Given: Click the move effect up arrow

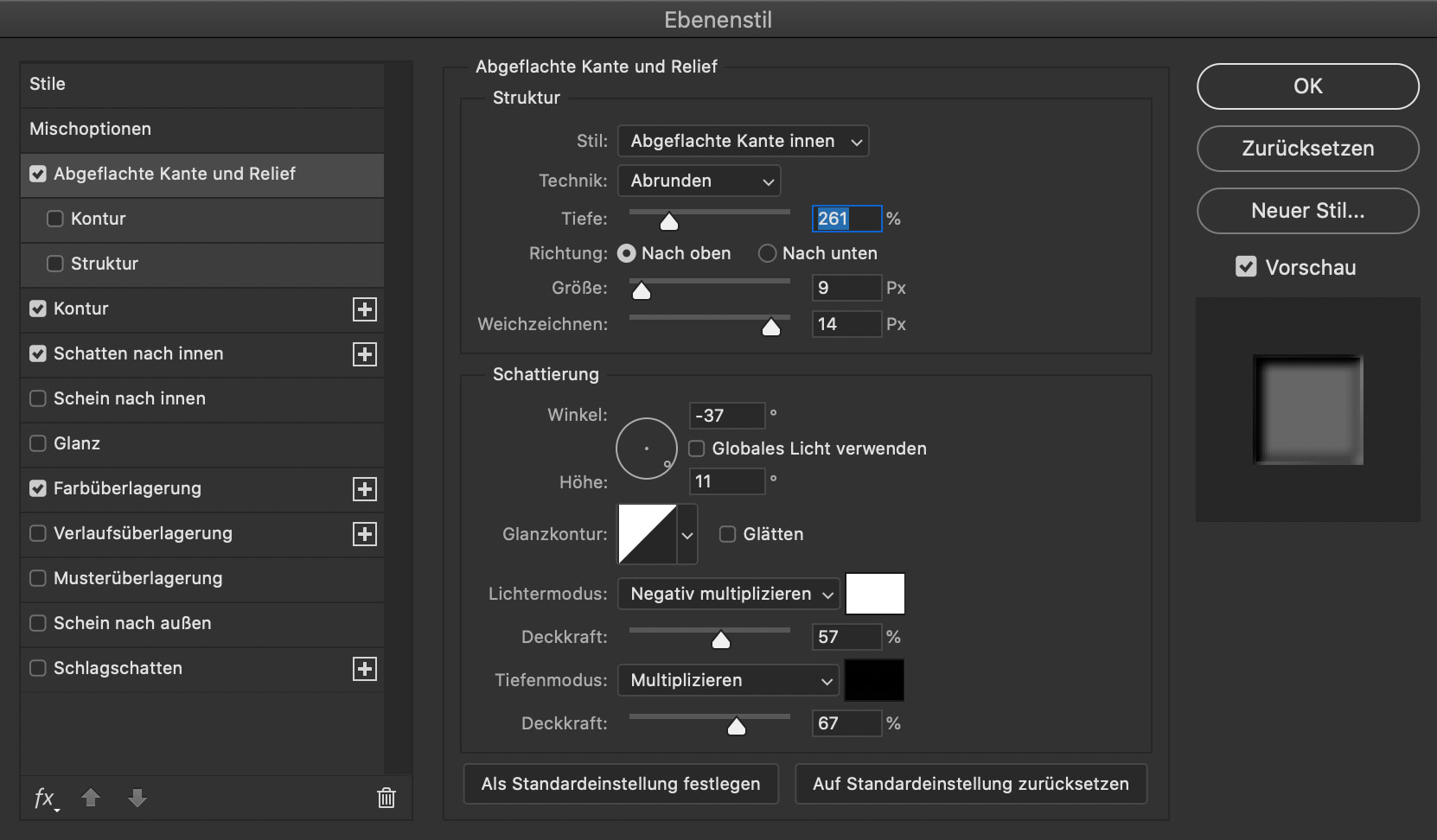Looking at the screenshot, I should point(91,798).
